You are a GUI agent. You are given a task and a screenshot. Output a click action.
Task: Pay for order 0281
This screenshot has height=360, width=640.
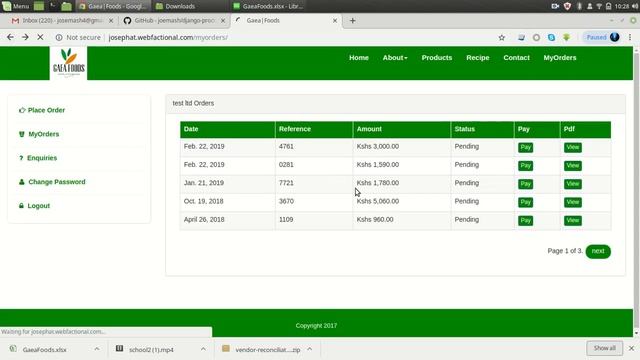click(525, 166)
